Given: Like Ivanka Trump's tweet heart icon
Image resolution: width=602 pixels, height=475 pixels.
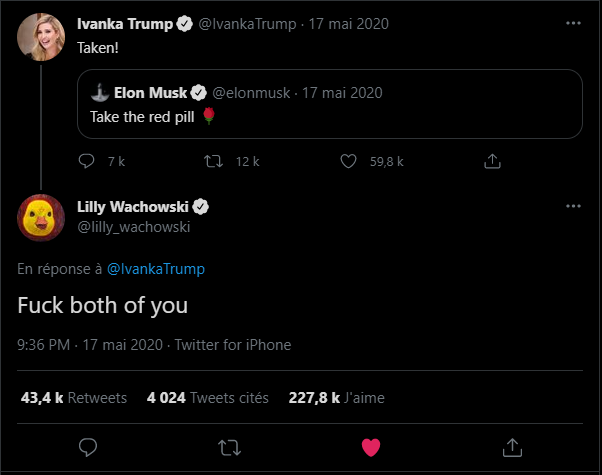Looking at the screenshot, I should point(348,161).
